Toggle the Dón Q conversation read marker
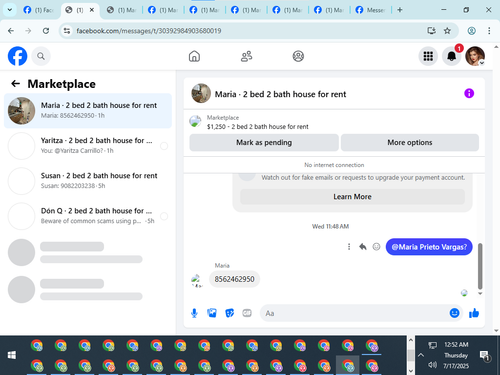This screenshot has width=500, height=375. point(164,216)
